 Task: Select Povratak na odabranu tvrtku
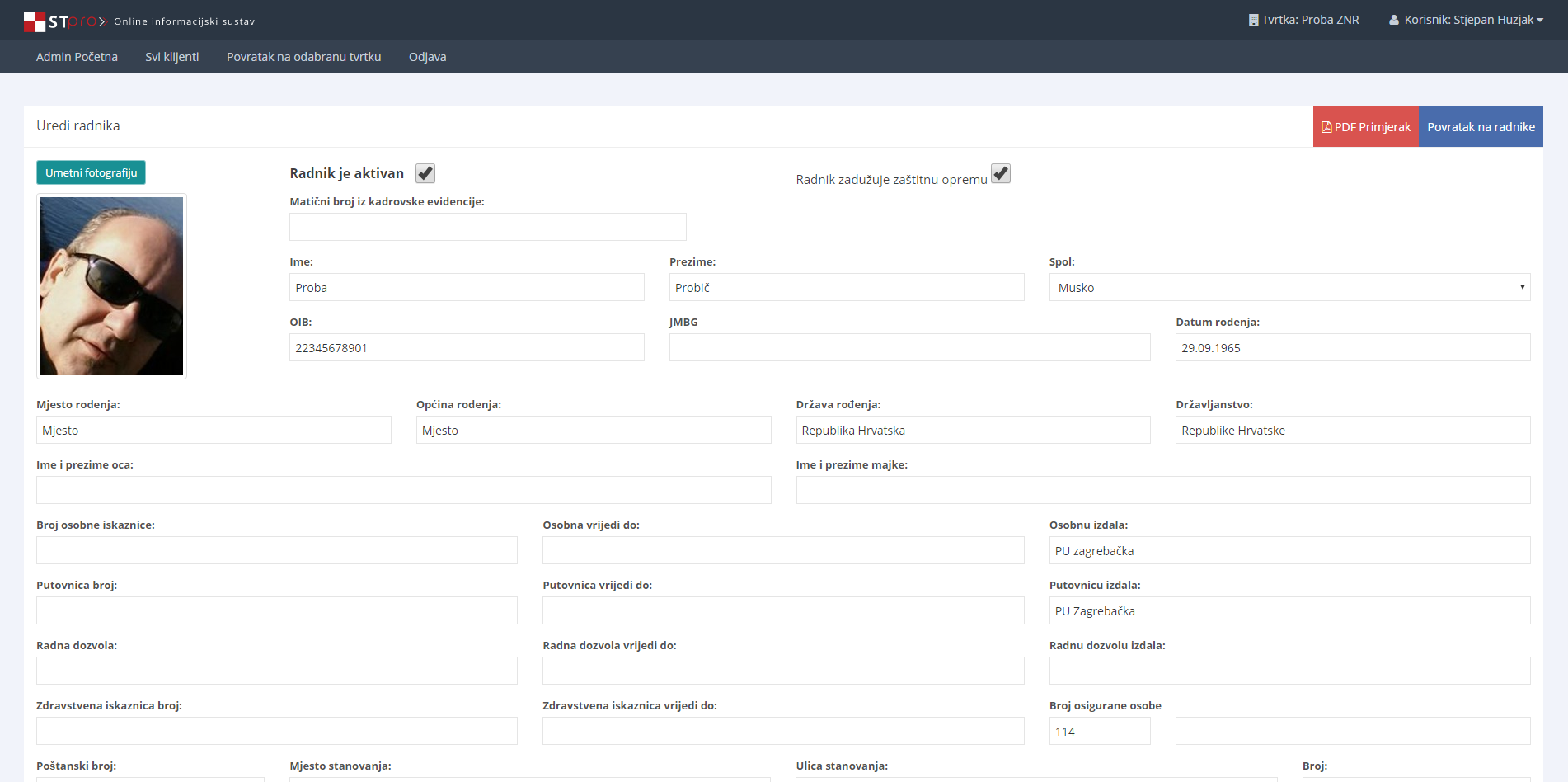click(303, 57)
